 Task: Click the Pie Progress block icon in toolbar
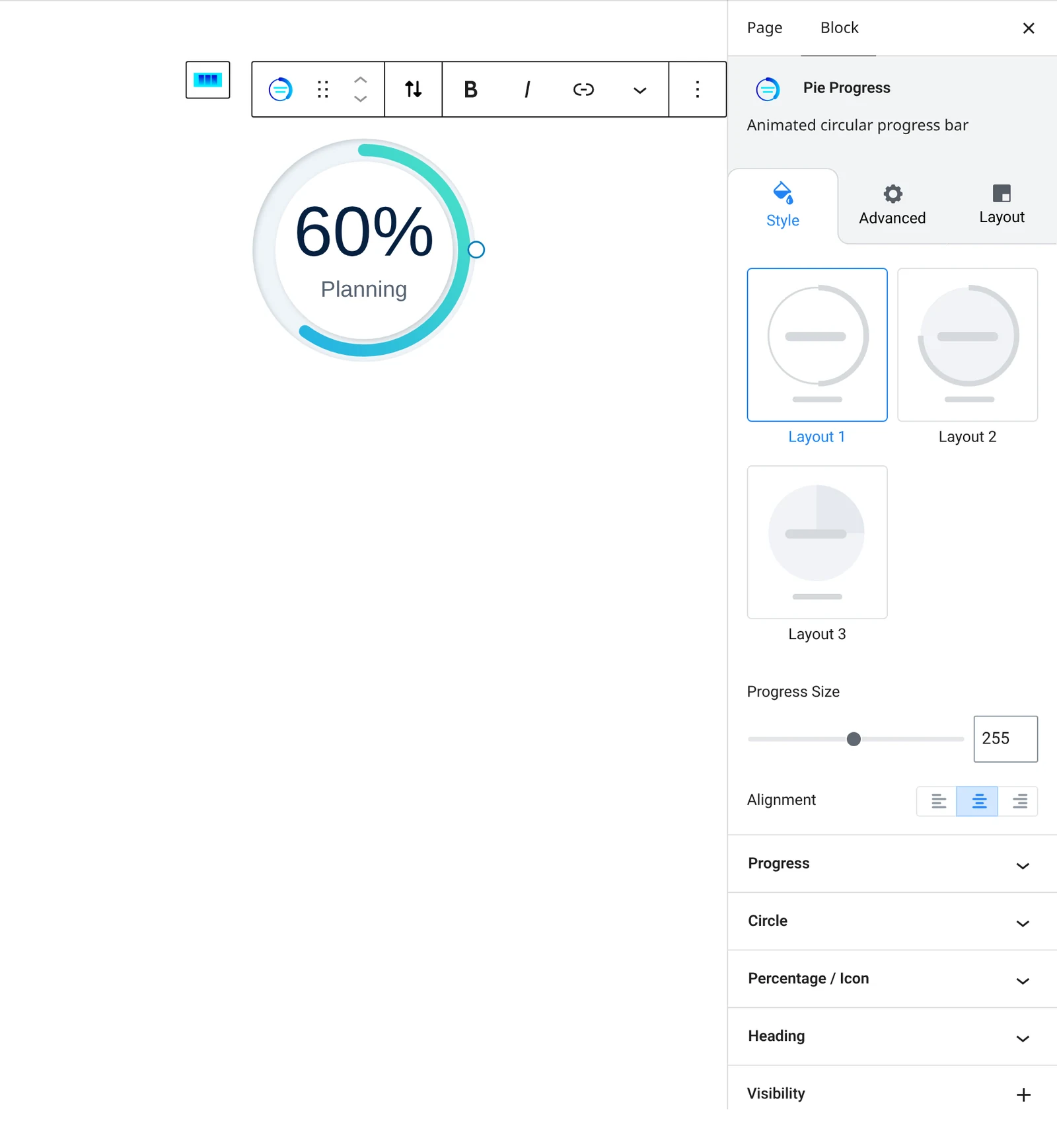click(280, 89)
